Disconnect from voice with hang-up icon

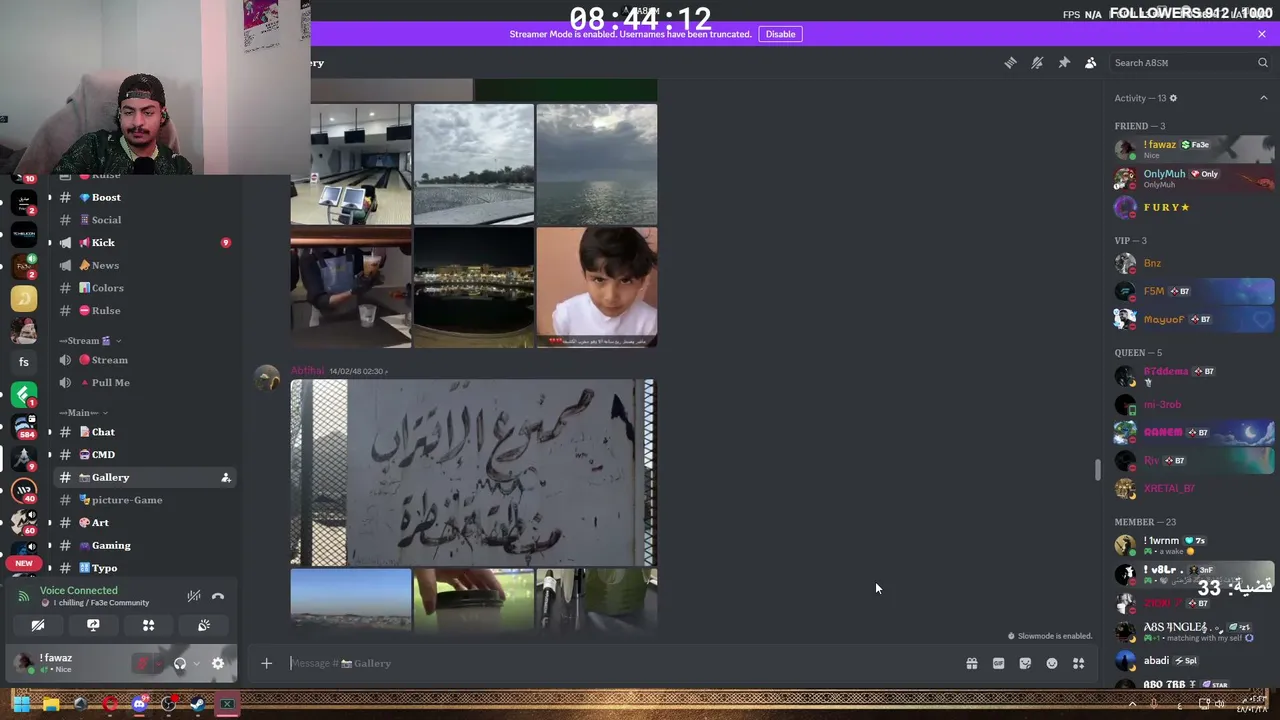[x=218, y=596]
